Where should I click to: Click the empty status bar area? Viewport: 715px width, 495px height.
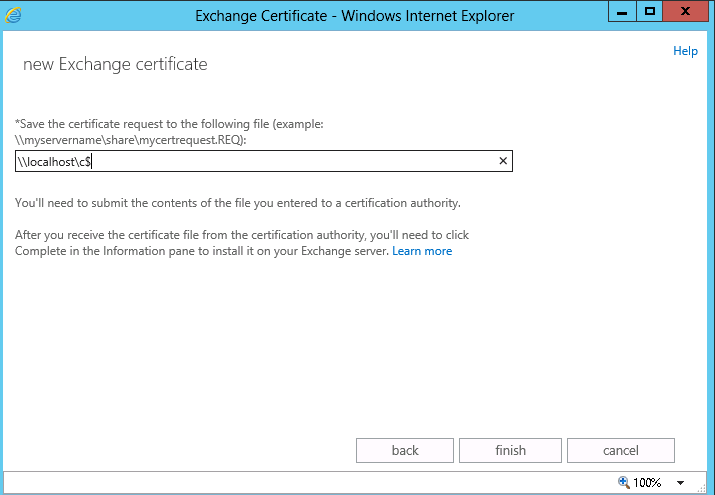300,482
